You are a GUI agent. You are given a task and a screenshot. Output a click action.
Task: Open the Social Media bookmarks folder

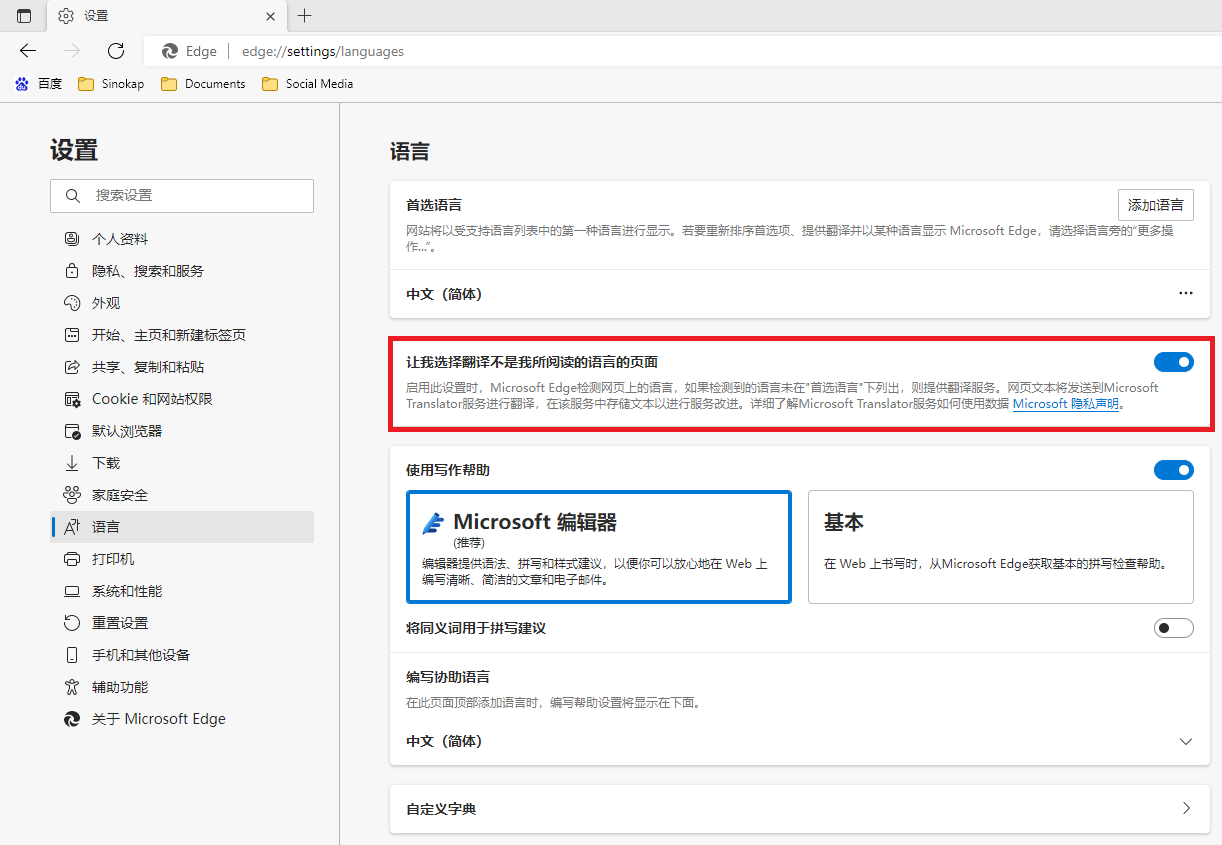pyautogui.click(x=307, y=84)
